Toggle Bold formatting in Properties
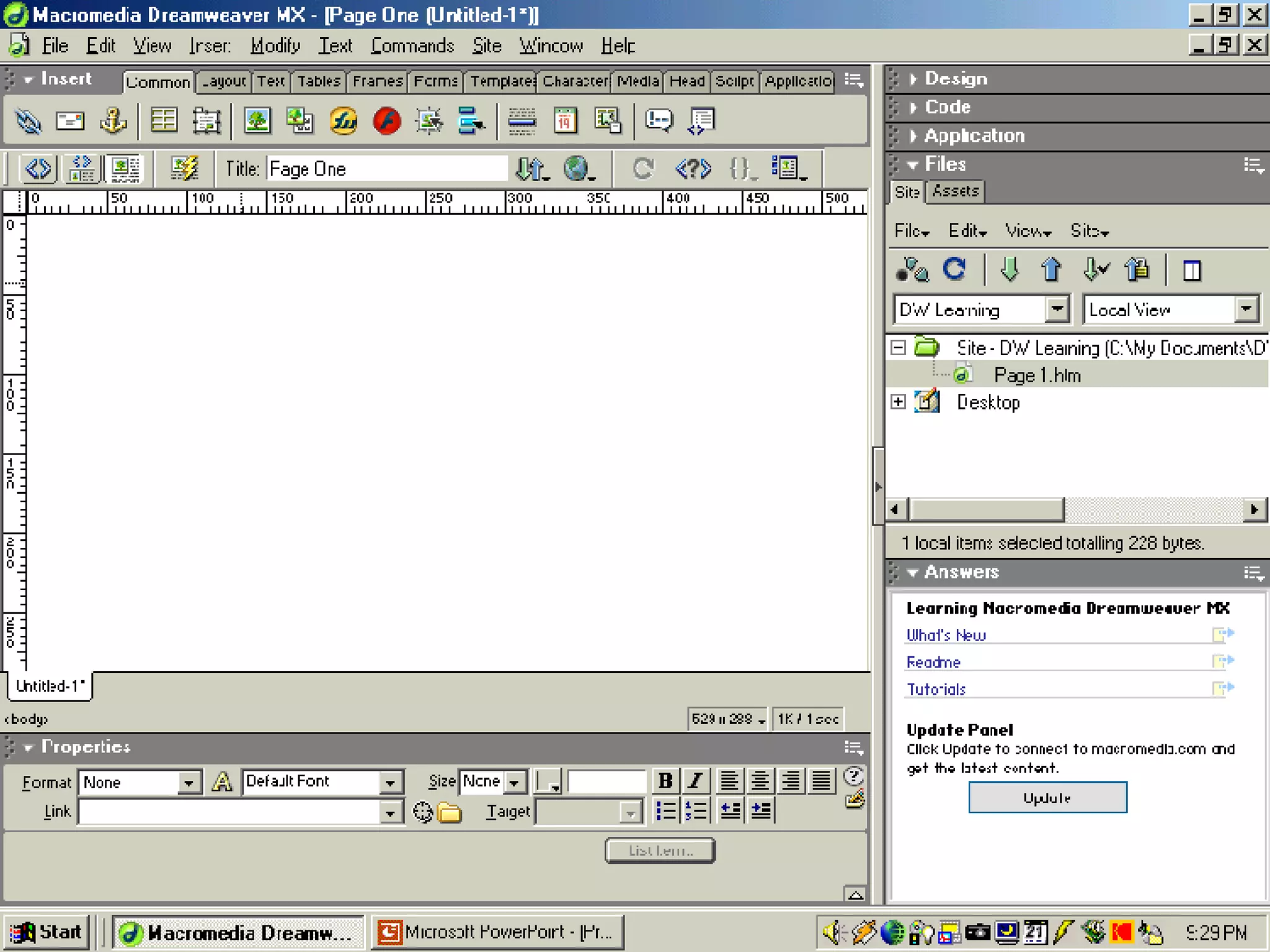Screen dimensions: 1270x952 click(665, 781)
